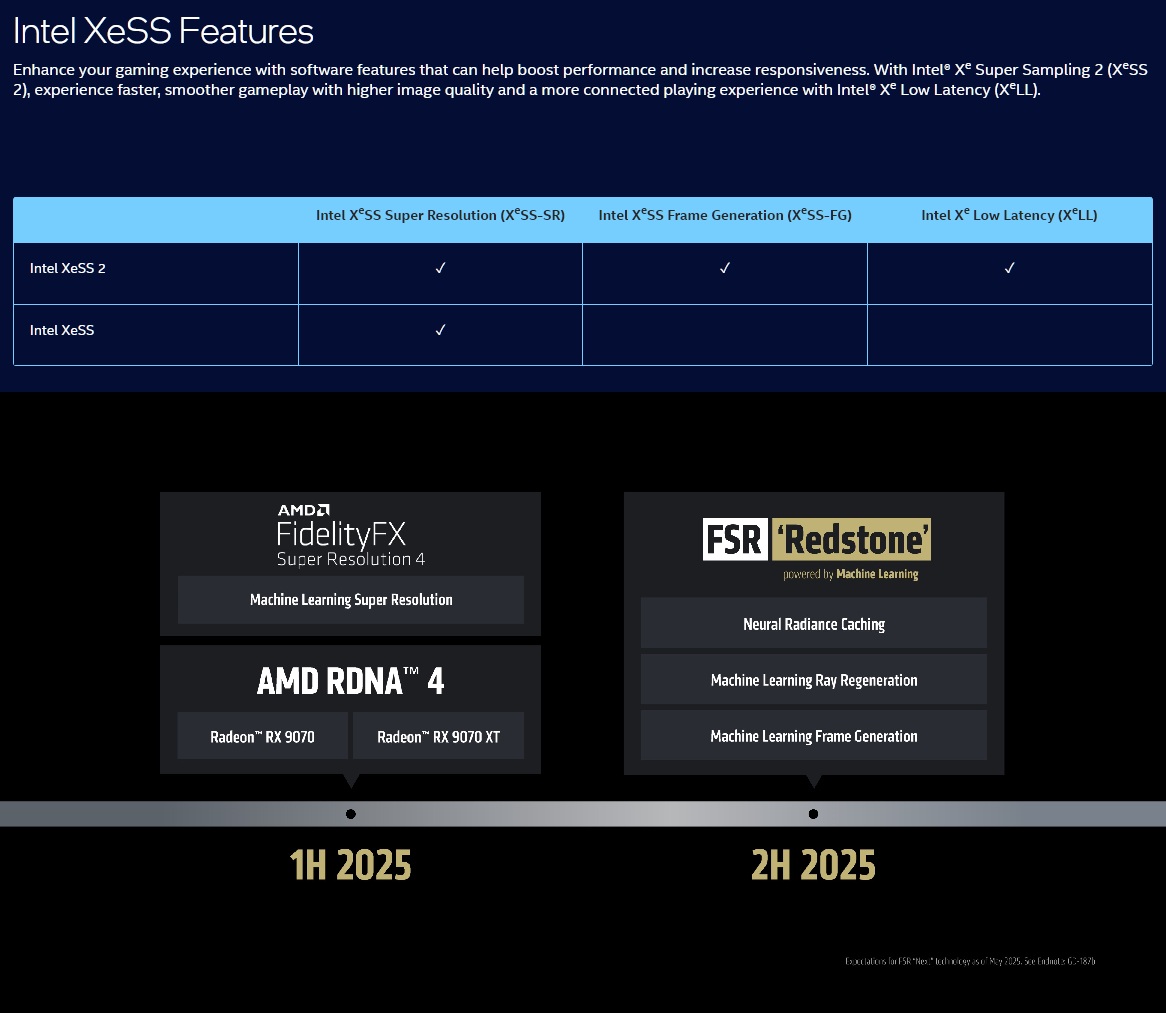Viewport: 1166px width, 1013px height.
Task: Click the 2H 2025 timeline dot
Action: tap(814, 814)
